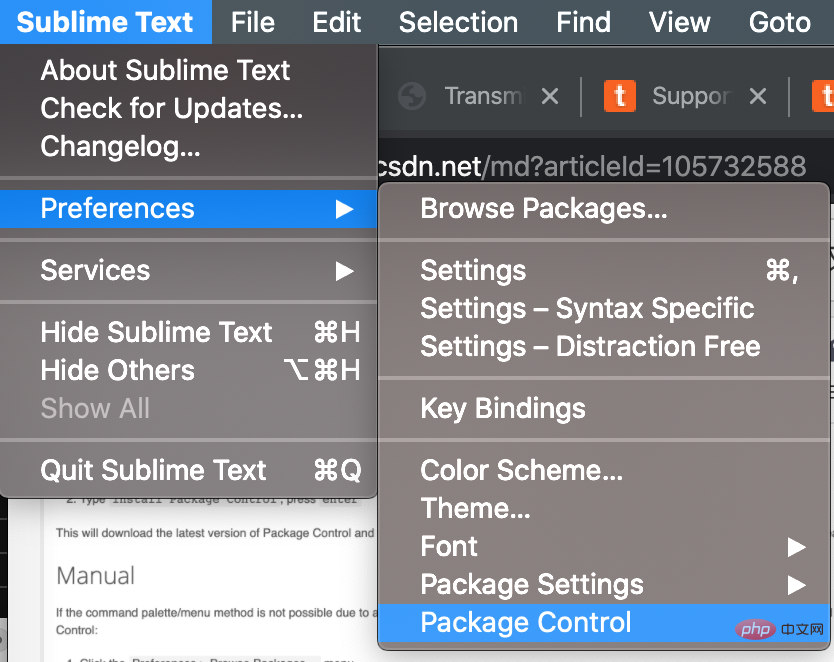
Task: Open the Goto menu
Action: 779,22
